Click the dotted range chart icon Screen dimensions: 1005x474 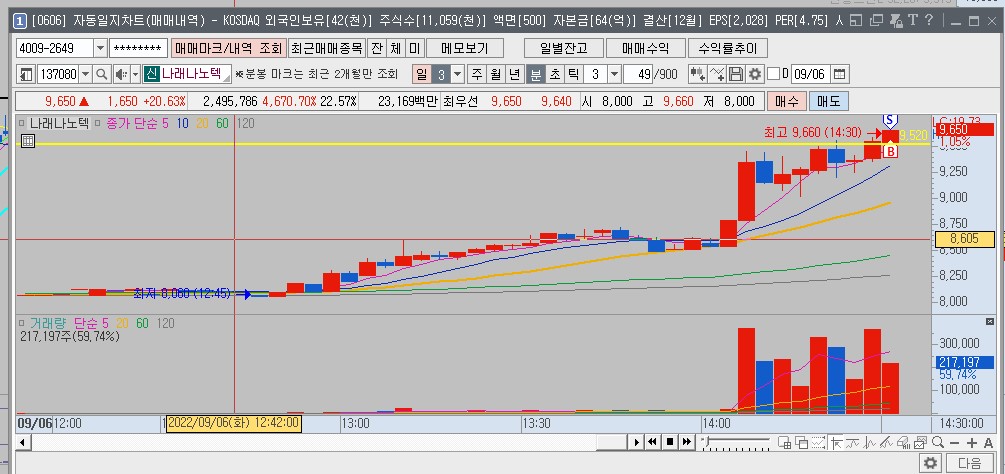[x=818, y=443]
